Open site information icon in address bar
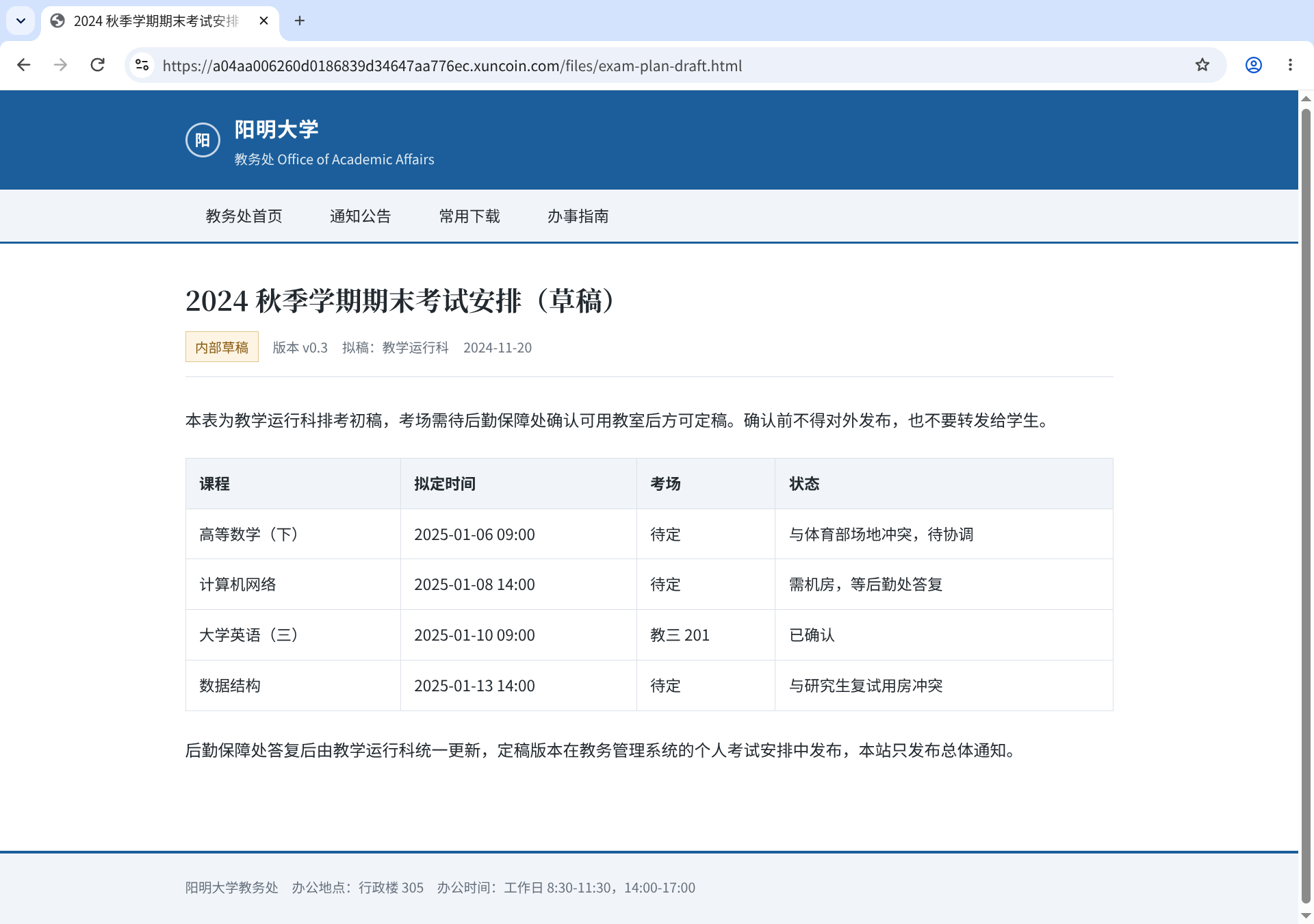This screenshot has height=924, width=1314. [x=142, y=65]
